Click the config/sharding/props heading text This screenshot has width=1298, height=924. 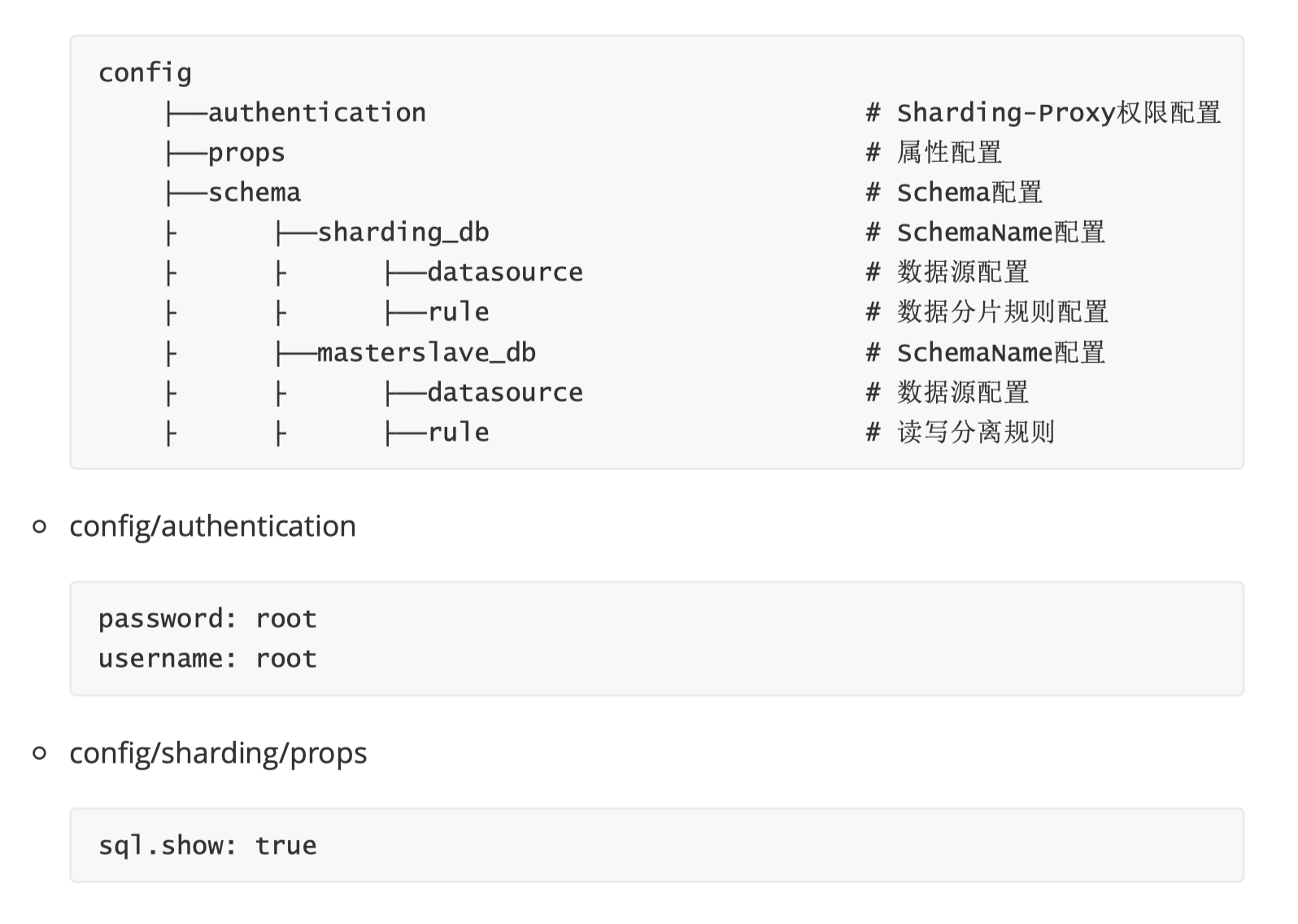tap(218, 753)
